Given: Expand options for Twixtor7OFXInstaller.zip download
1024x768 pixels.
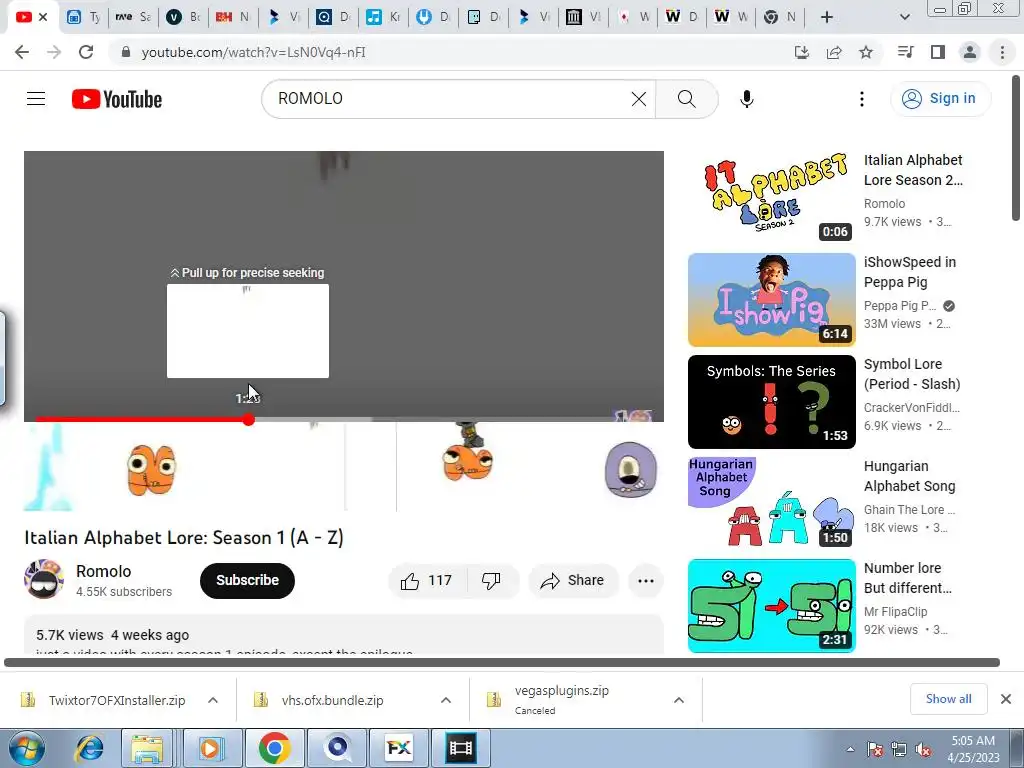Looking at the screenshot, I should click(213, 700).
